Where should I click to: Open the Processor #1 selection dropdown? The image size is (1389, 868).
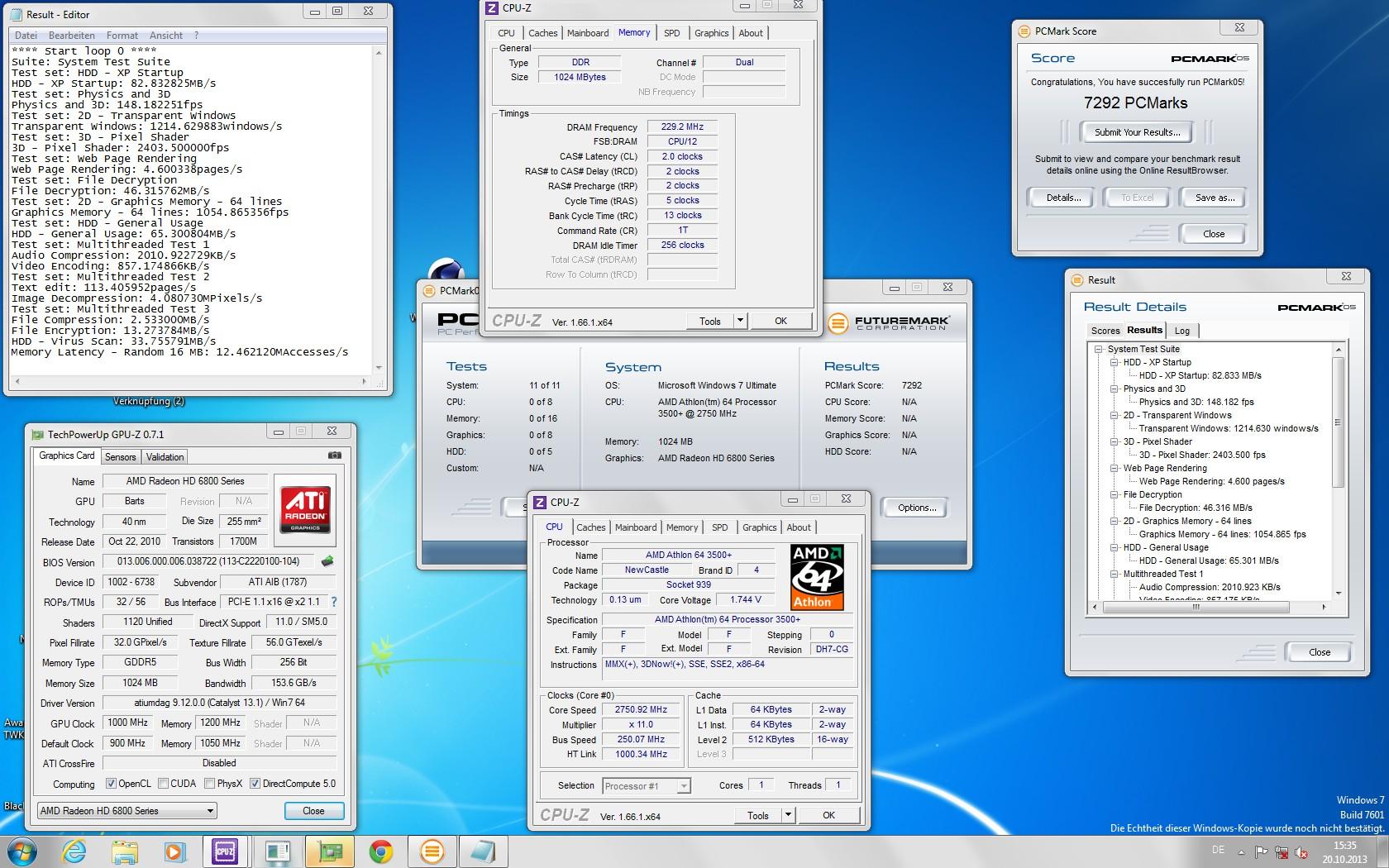tap(647, 786)
